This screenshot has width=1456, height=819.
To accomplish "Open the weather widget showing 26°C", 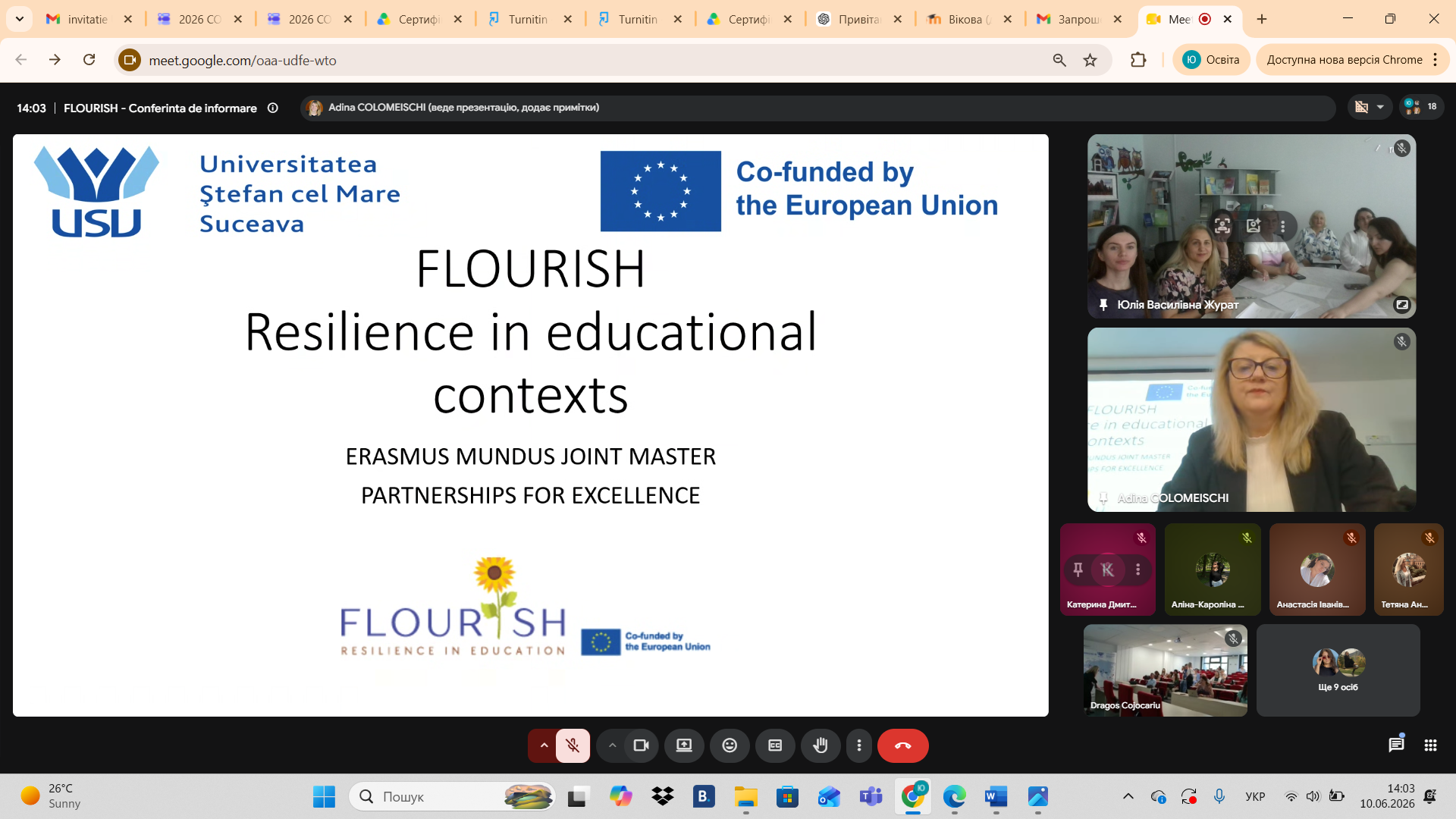I will coord(51,797).
